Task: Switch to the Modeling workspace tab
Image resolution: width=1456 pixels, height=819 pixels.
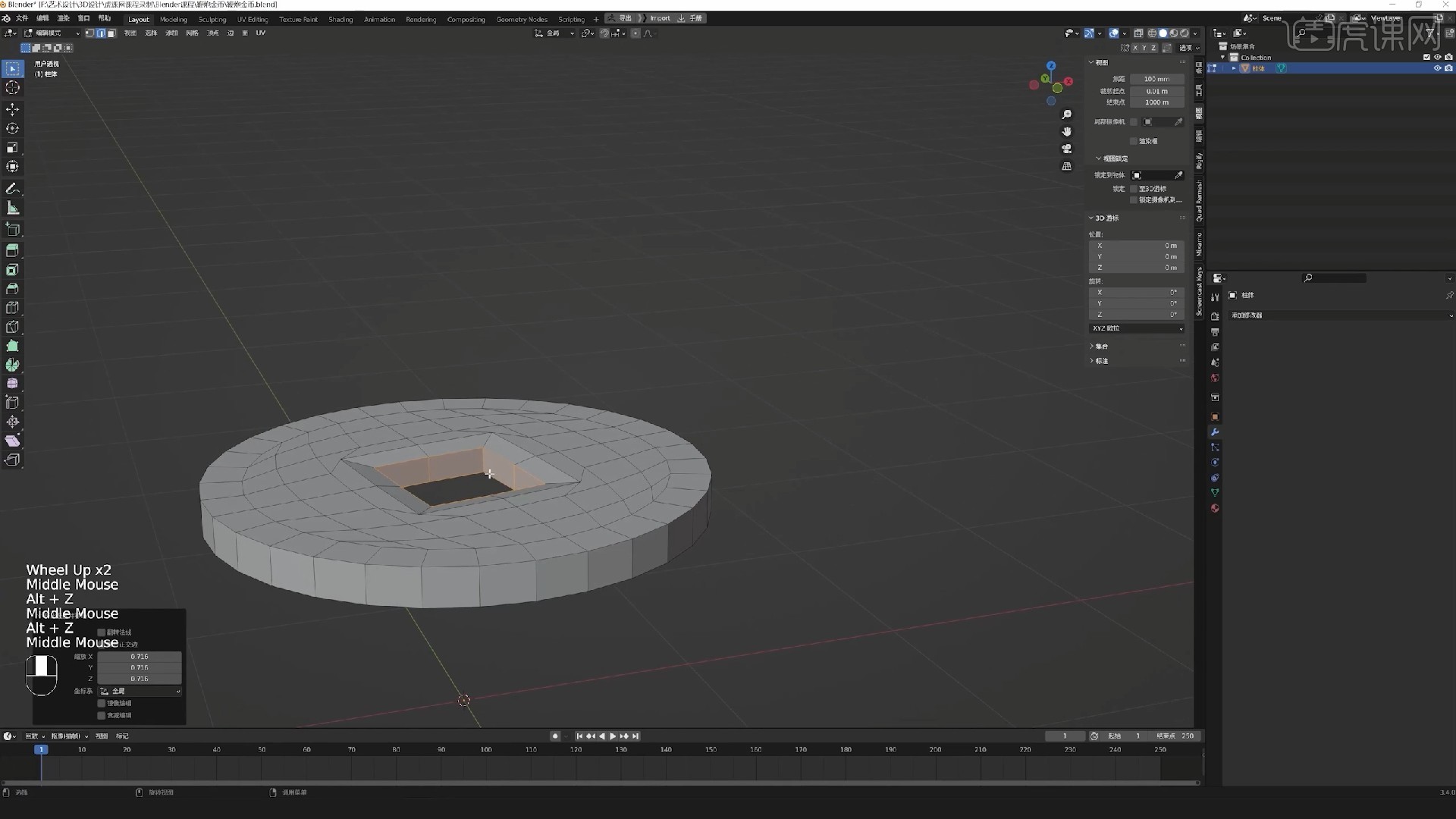Action: tap(174, 19)
